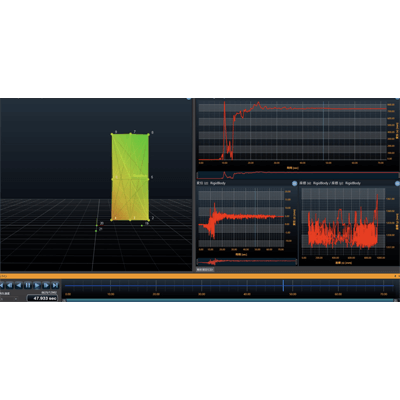Open the playback speed dropdown below the transport buttons
400x400 pixels.
(9, 299)
